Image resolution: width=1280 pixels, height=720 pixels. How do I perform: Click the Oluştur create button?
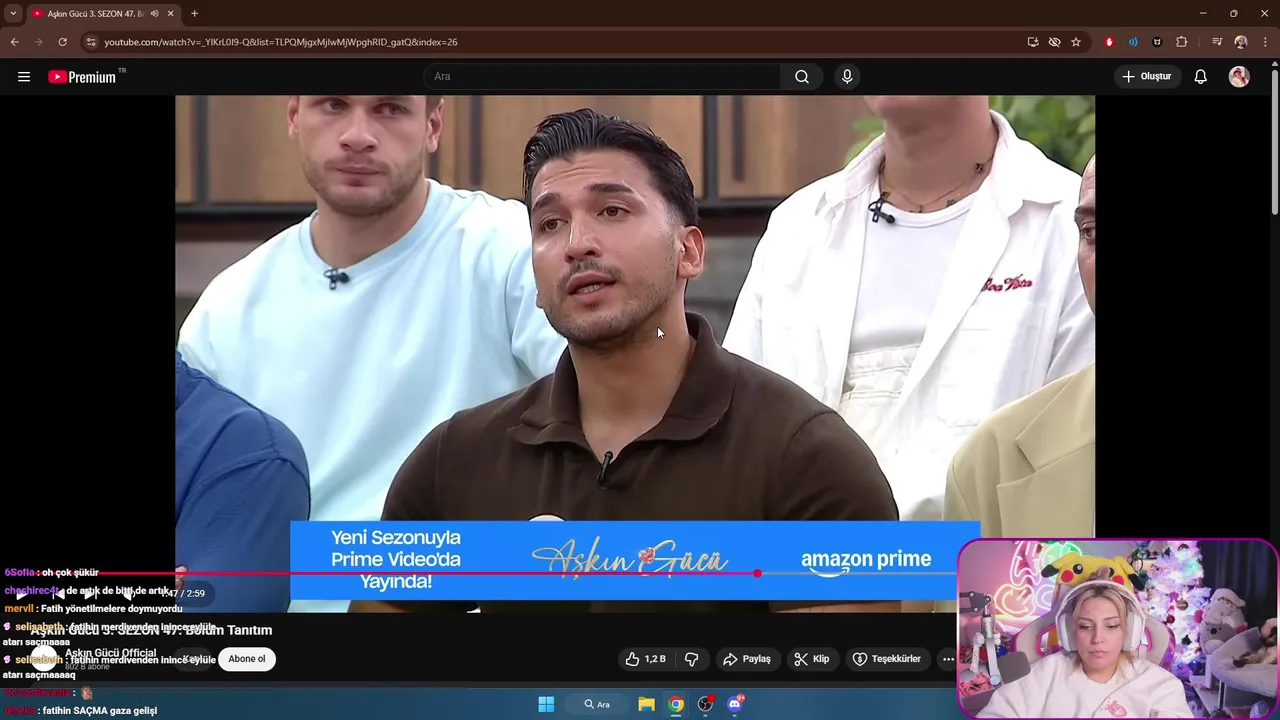pos(1147,77)
